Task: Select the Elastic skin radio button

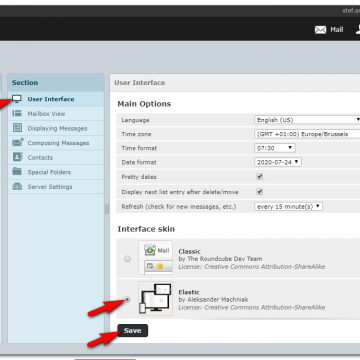Action: click(x=127, y=300)
